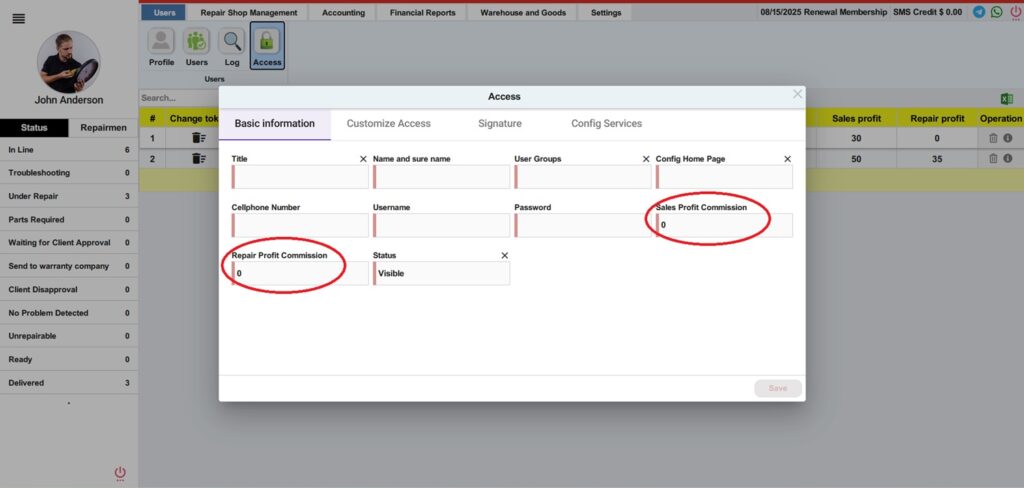
Task: Clear the Status field with its X
Action: pos(504,255)
